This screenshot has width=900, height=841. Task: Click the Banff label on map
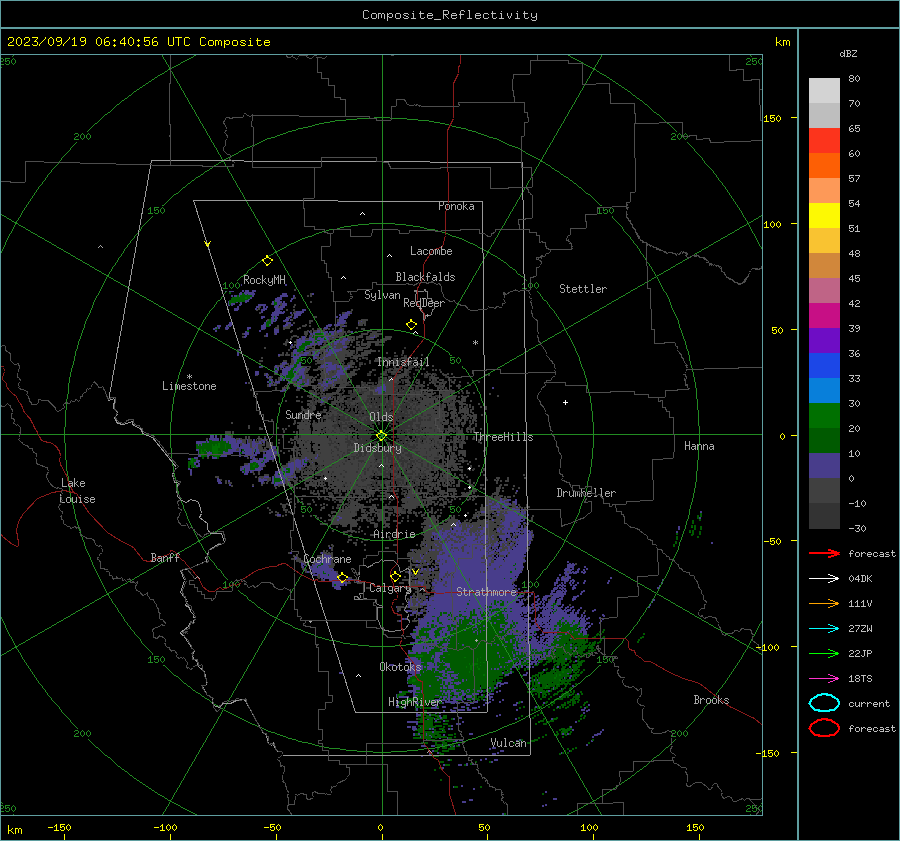click(165, 557)
